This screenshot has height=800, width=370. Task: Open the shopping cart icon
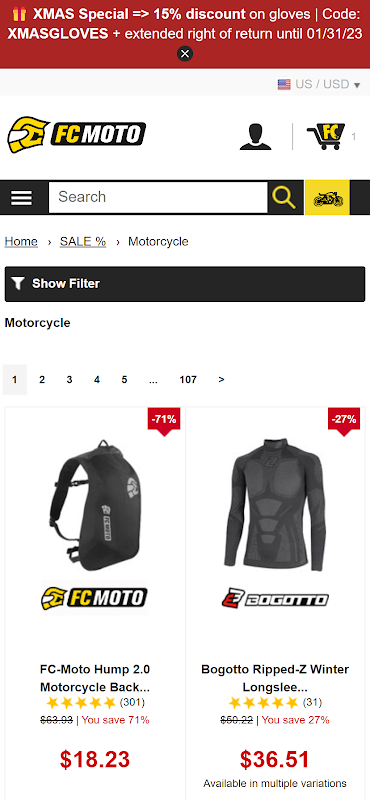click(326, 136)
